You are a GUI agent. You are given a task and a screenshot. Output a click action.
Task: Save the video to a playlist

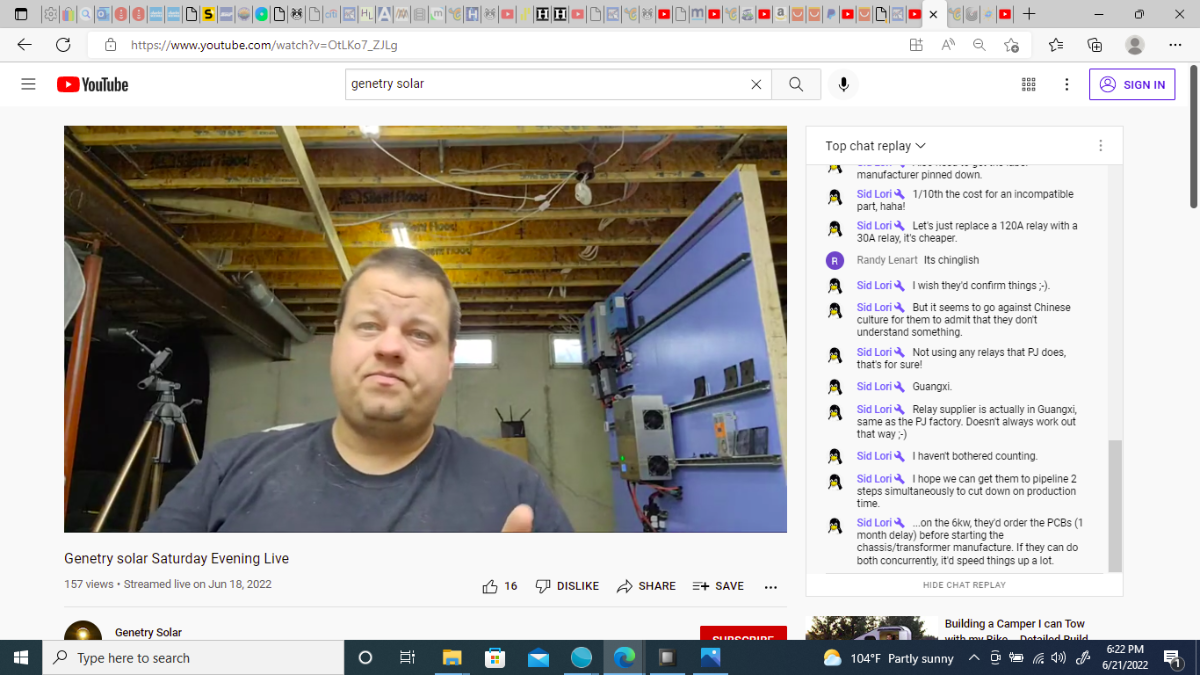[718, 586]
